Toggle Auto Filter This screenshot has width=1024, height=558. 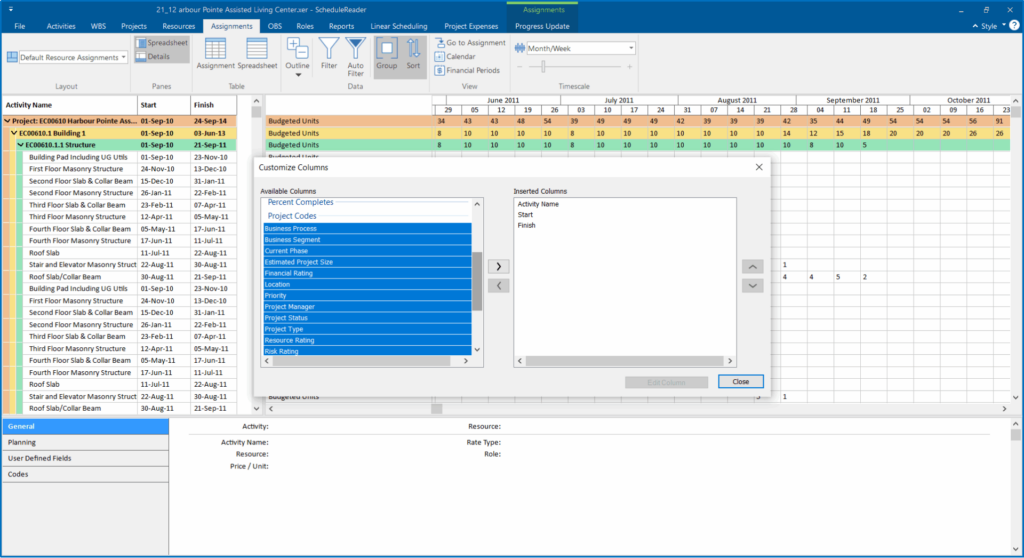(355, 57)
